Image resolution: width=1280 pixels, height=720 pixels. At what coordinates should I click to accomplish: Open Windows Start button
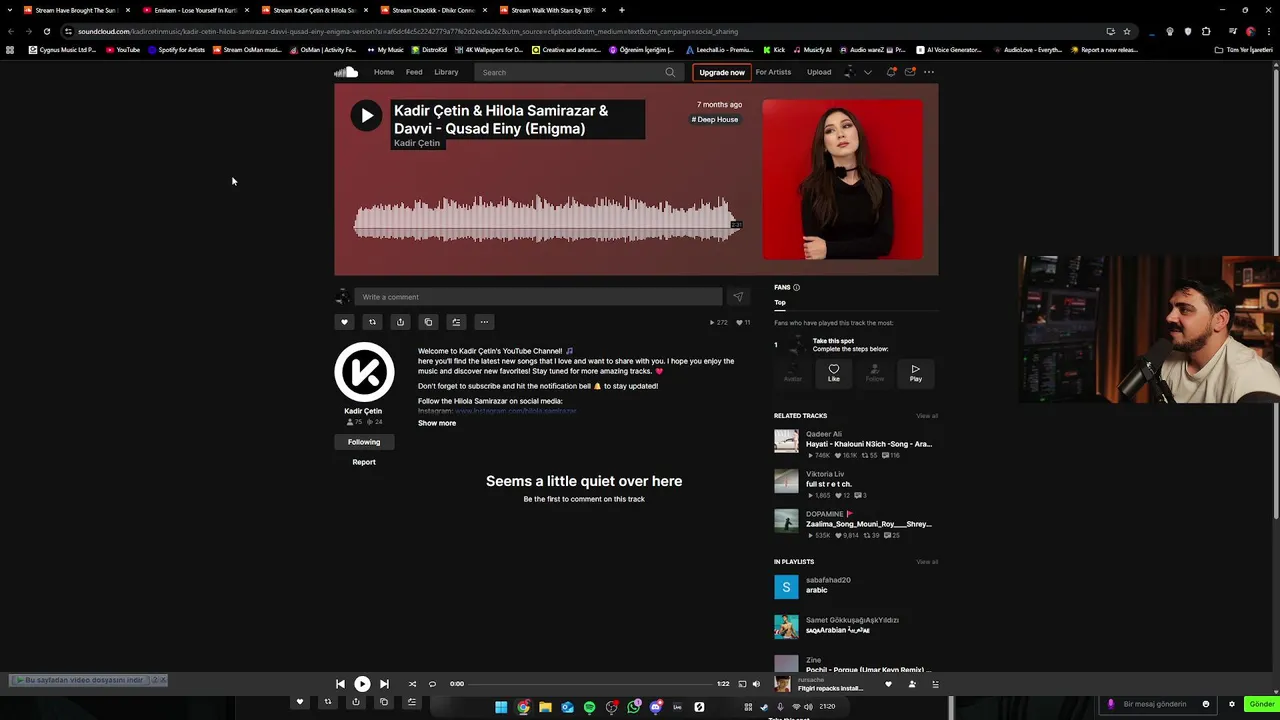point(501,707)
